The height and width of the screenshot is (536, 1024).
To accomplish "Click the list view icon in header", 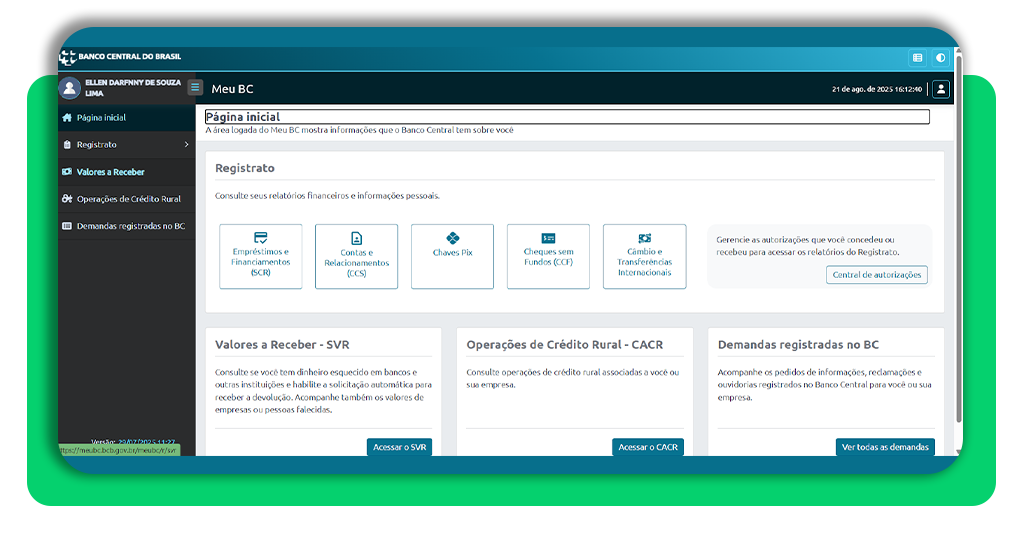I will click(917, 58).
